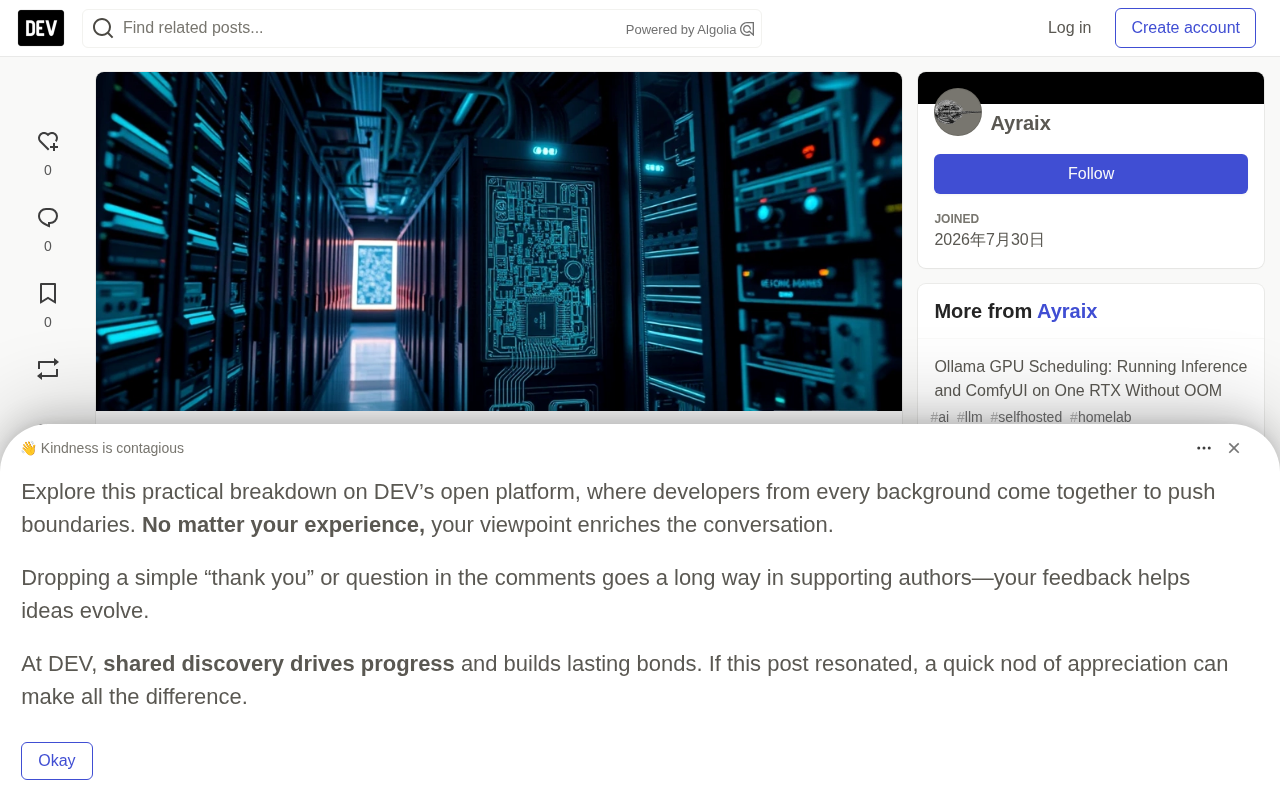Follow the author Ayraix
The width and height of the screenshot is (1280, 800).
(1091, 174)
